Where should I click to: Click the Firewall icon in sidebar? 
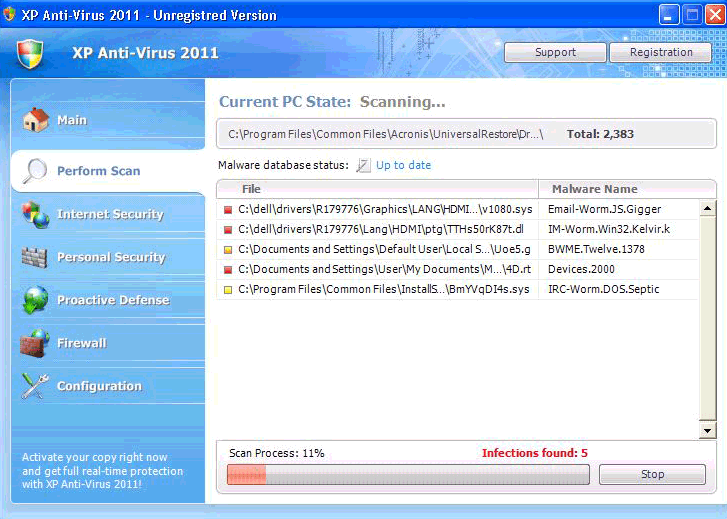pos(36,343)
